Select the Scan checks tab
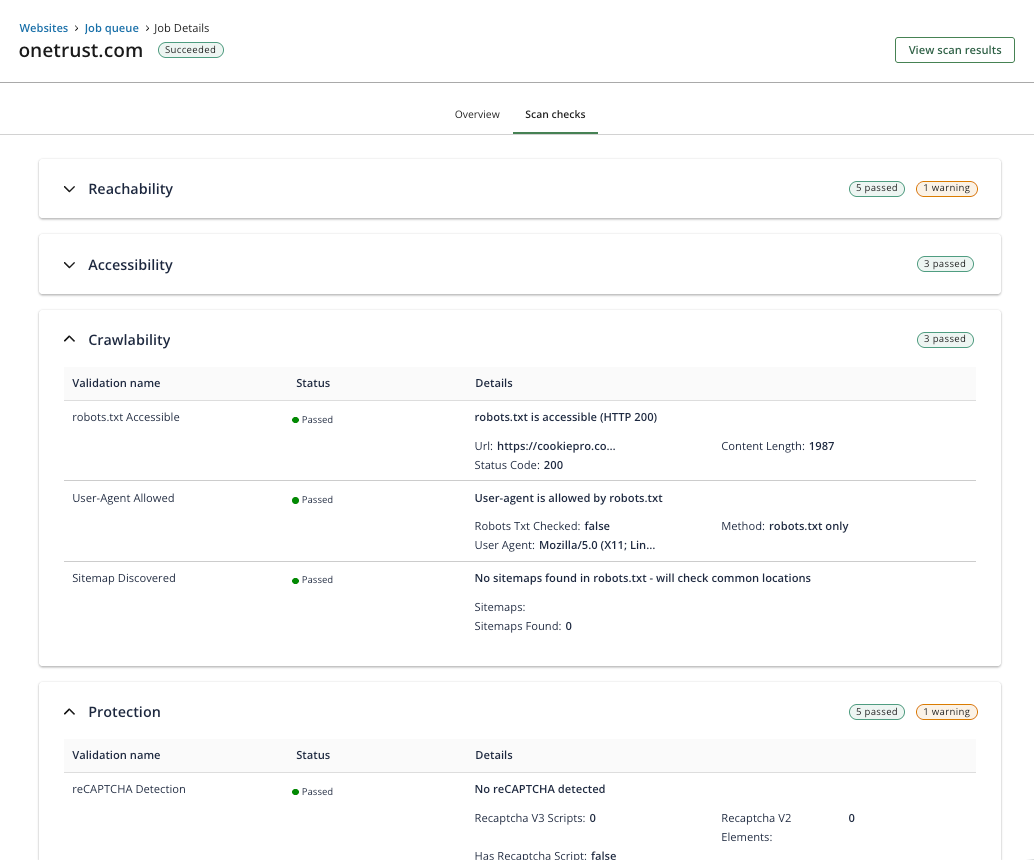Screen dimensions: 1034x860 tap(555, 114)
